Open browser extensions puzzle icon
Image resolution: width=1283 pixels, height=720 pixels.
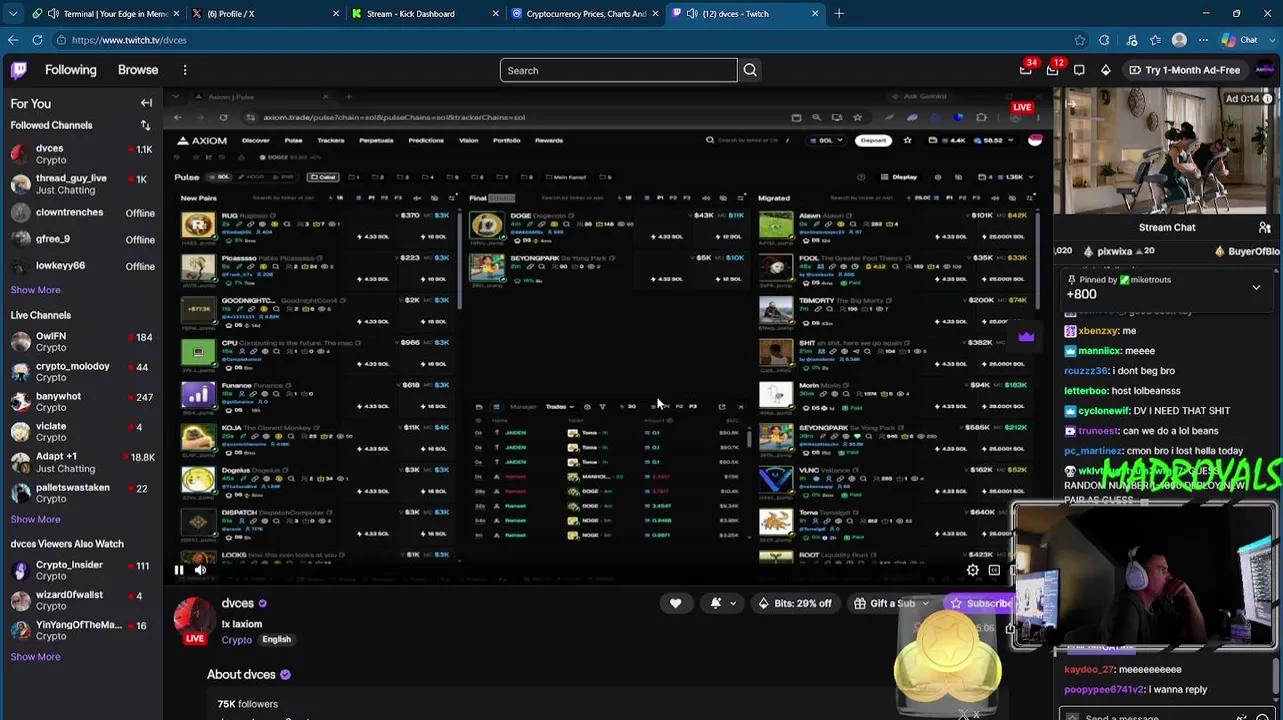[x=1104, y=40]
